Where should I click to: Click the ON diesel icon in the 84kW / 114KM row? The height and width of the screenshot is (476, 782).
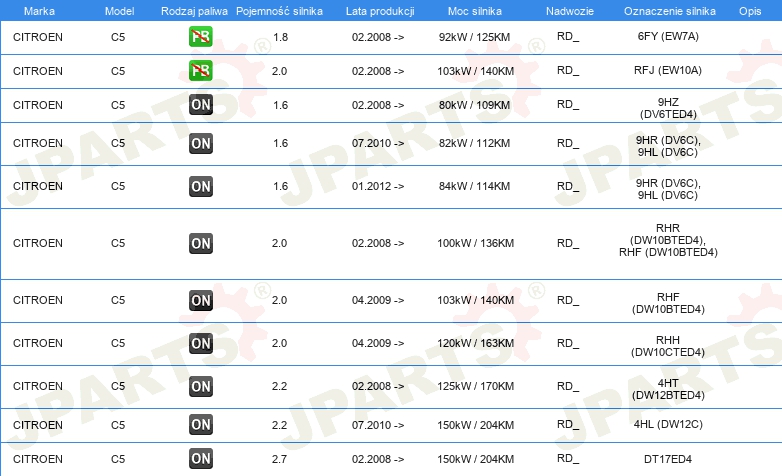coord(201,187)
